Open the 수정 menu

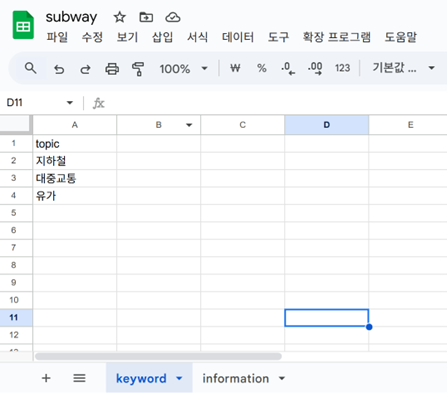(x=92, y=37)
